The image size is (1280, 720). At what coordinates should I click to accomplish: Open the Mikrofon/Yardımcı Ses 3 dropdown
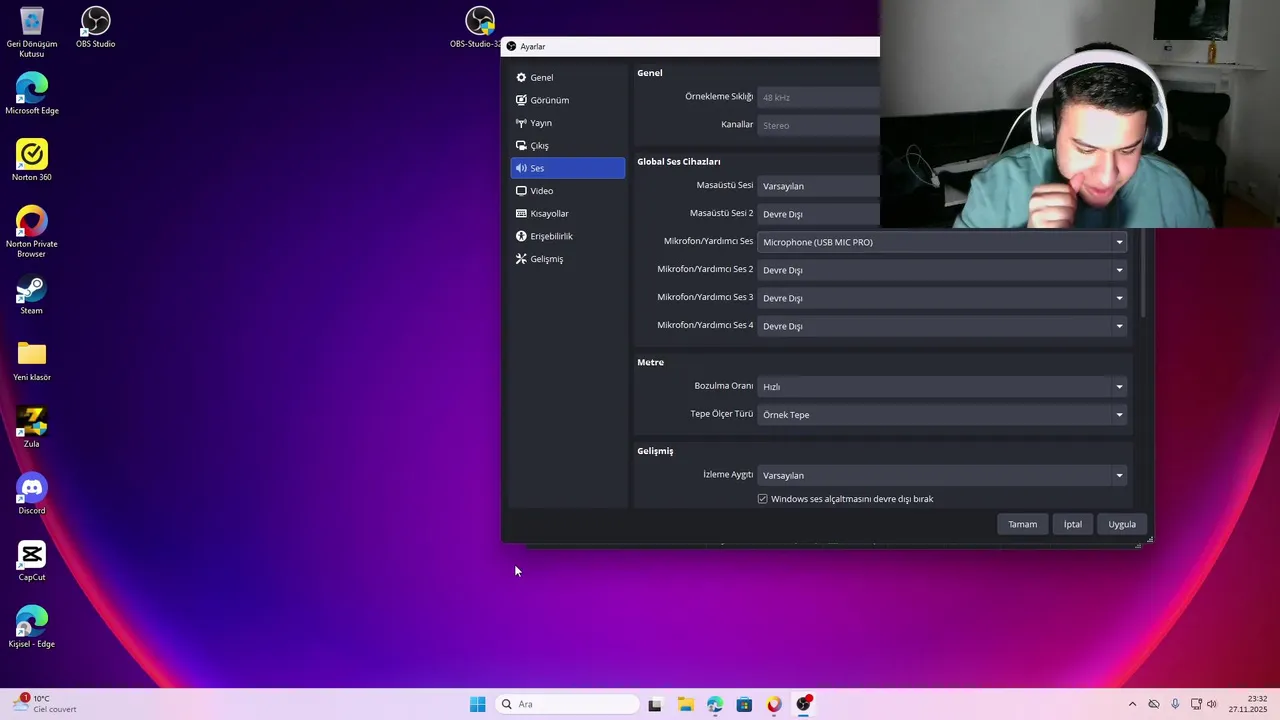pos(942,298)
